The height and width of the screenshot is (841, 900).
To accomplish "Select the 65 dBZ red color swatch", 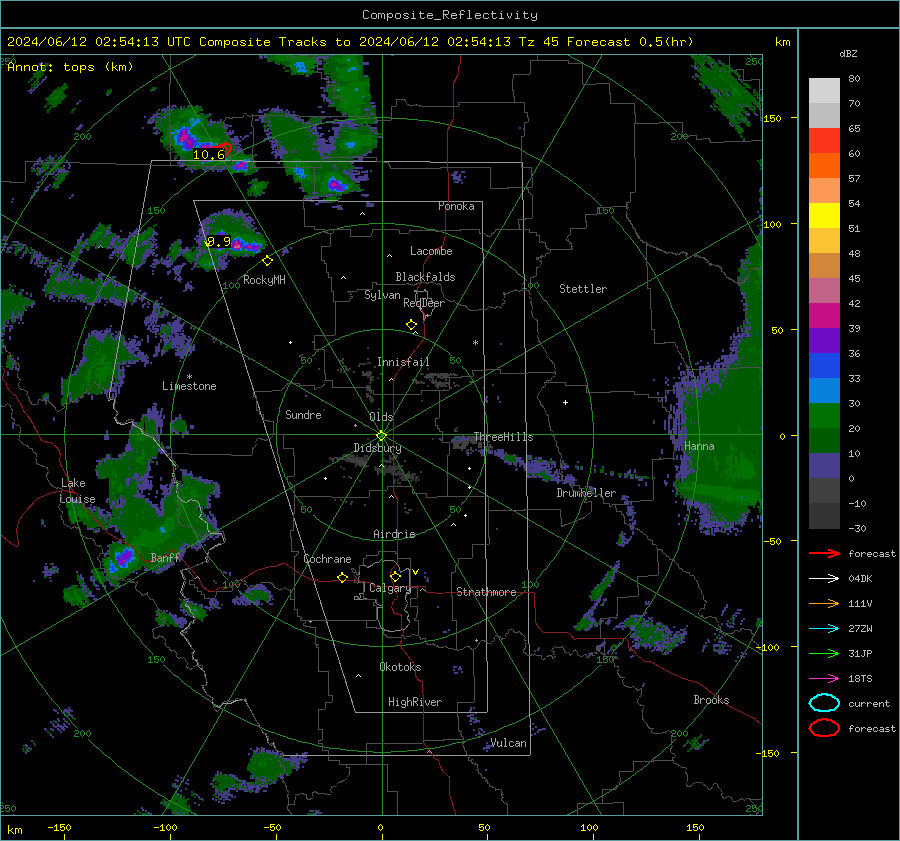I will tap(824, 141).
